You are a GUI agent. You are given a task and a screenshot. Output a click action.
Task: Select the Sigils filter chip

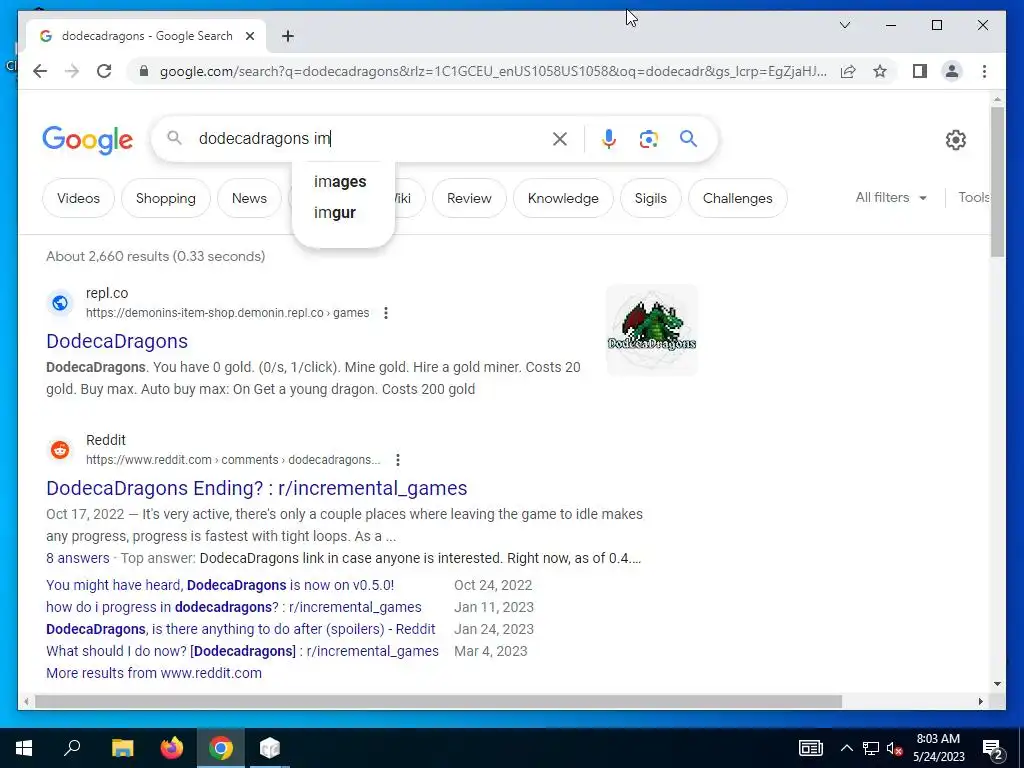650,198
